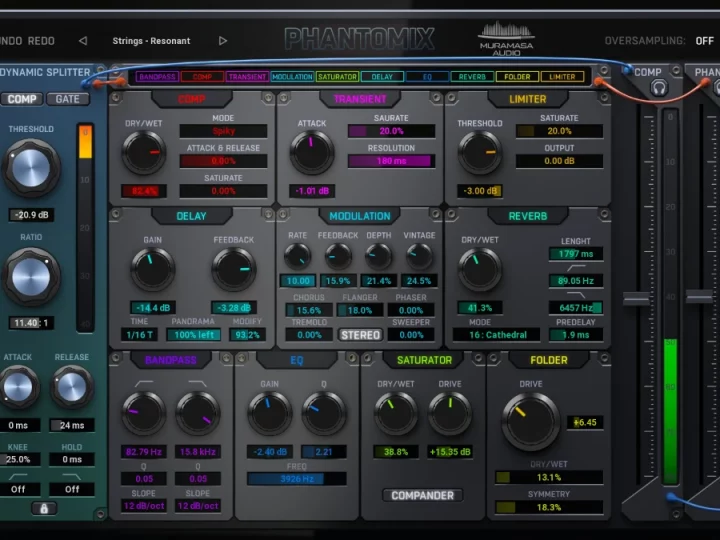Select EQ in the module chain strip
This screenshot has width=720, height=540.
tap(427, 77)
